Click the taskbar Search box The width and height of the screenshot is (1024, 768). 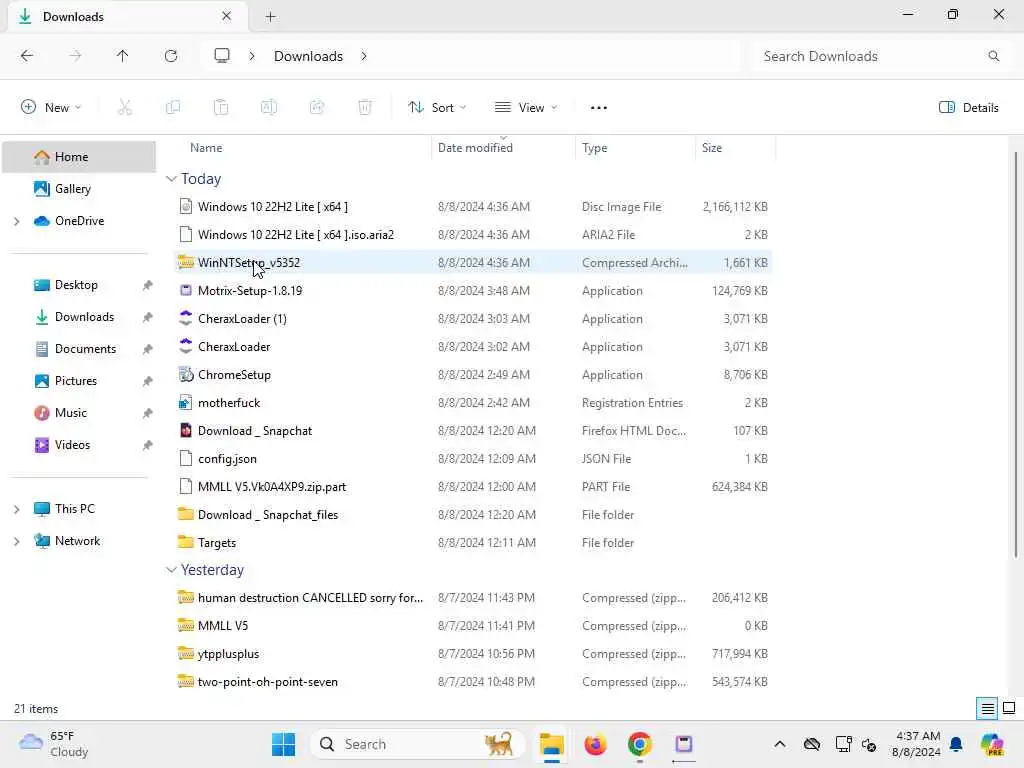(419, 744)
